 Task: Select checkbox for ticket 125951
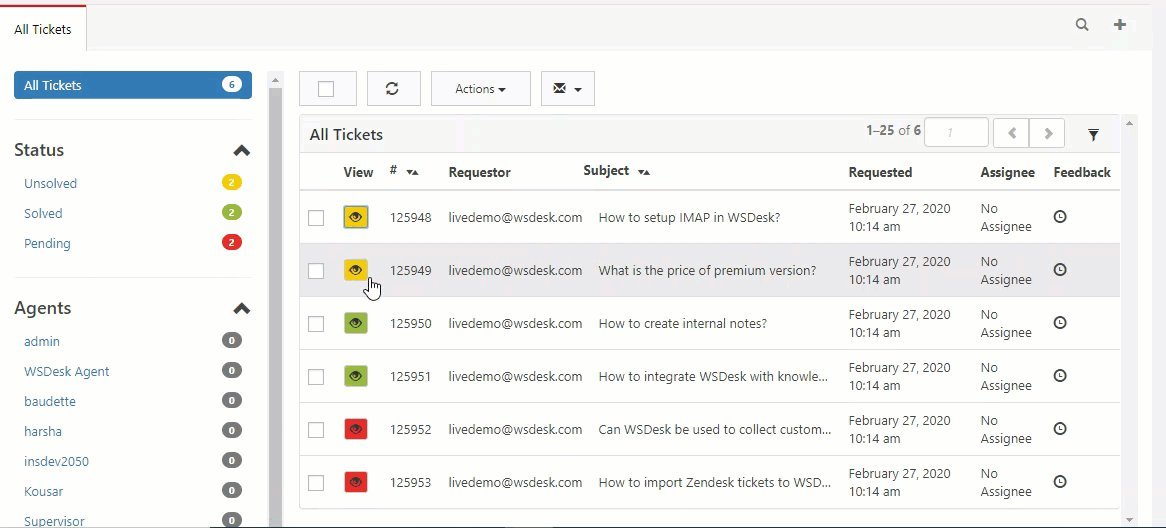[316, 376]
